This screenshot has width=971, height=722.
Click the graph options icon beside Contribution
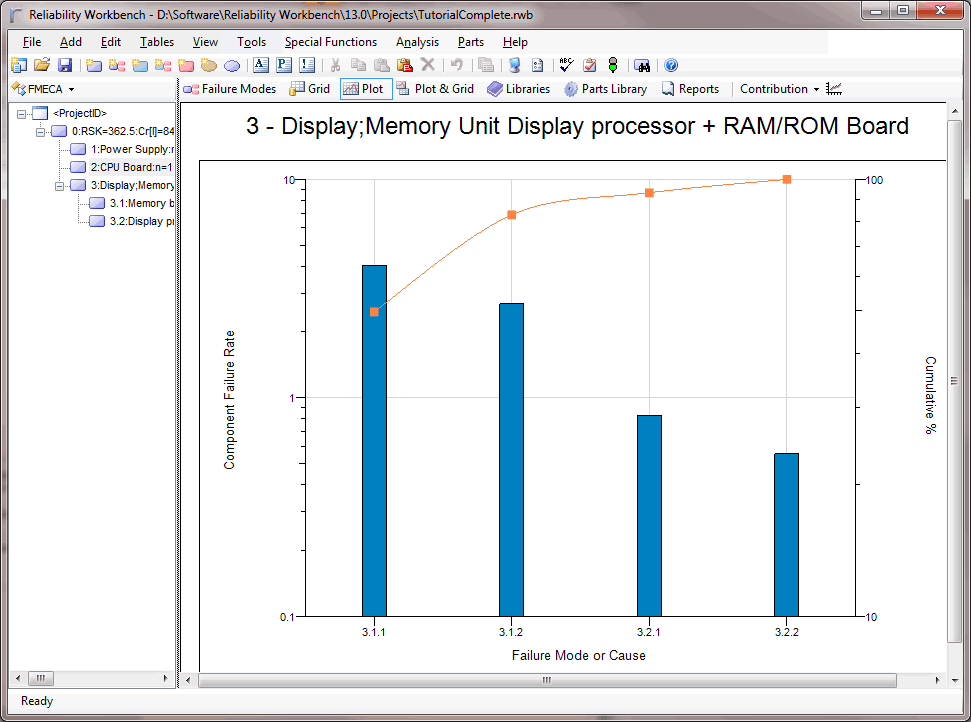click(x=834, y=89)
